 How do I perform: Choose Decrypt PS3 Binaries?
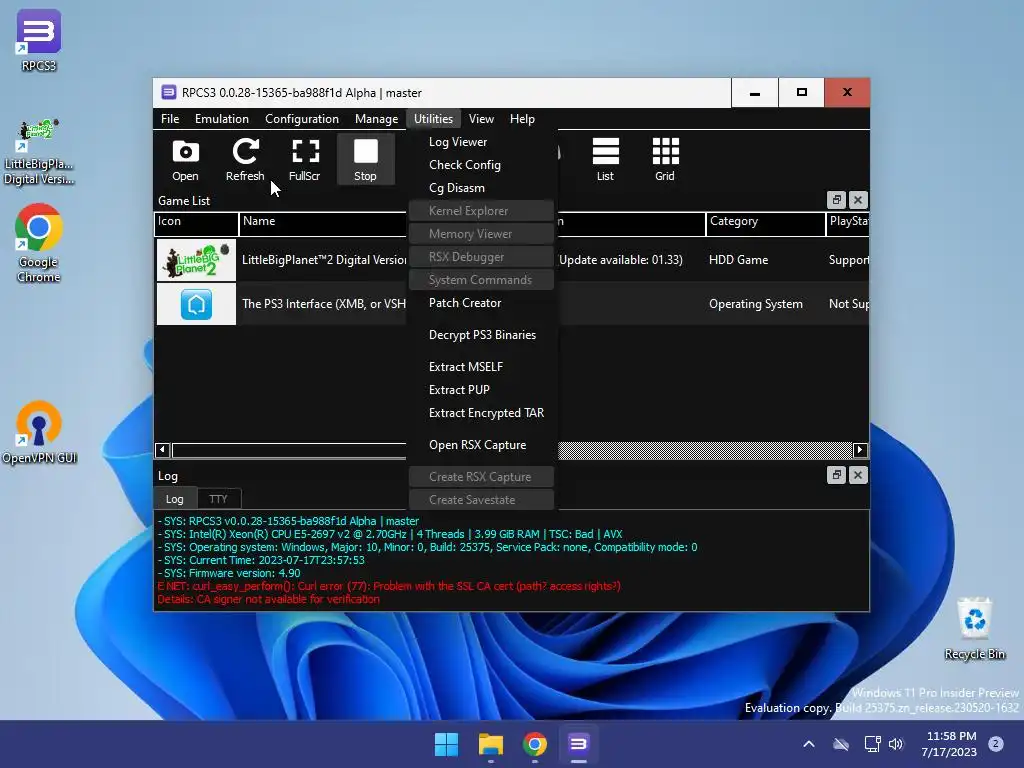(x=482, y=334)
